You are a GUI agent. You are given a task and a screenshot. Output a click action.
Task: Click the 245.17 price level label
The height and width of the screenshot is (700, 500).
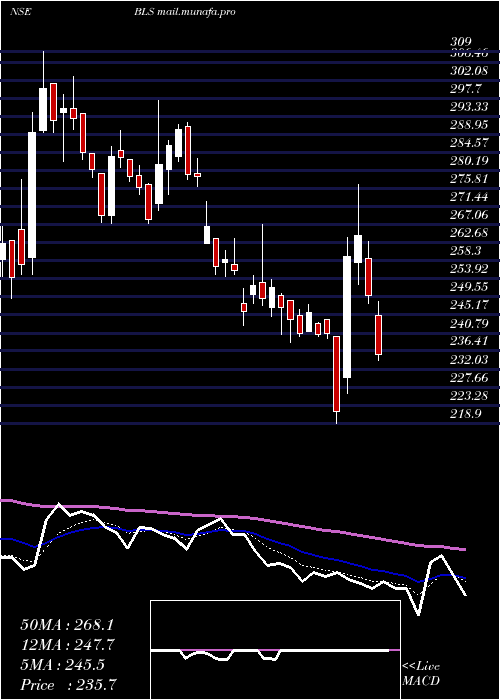click(469, 305)
